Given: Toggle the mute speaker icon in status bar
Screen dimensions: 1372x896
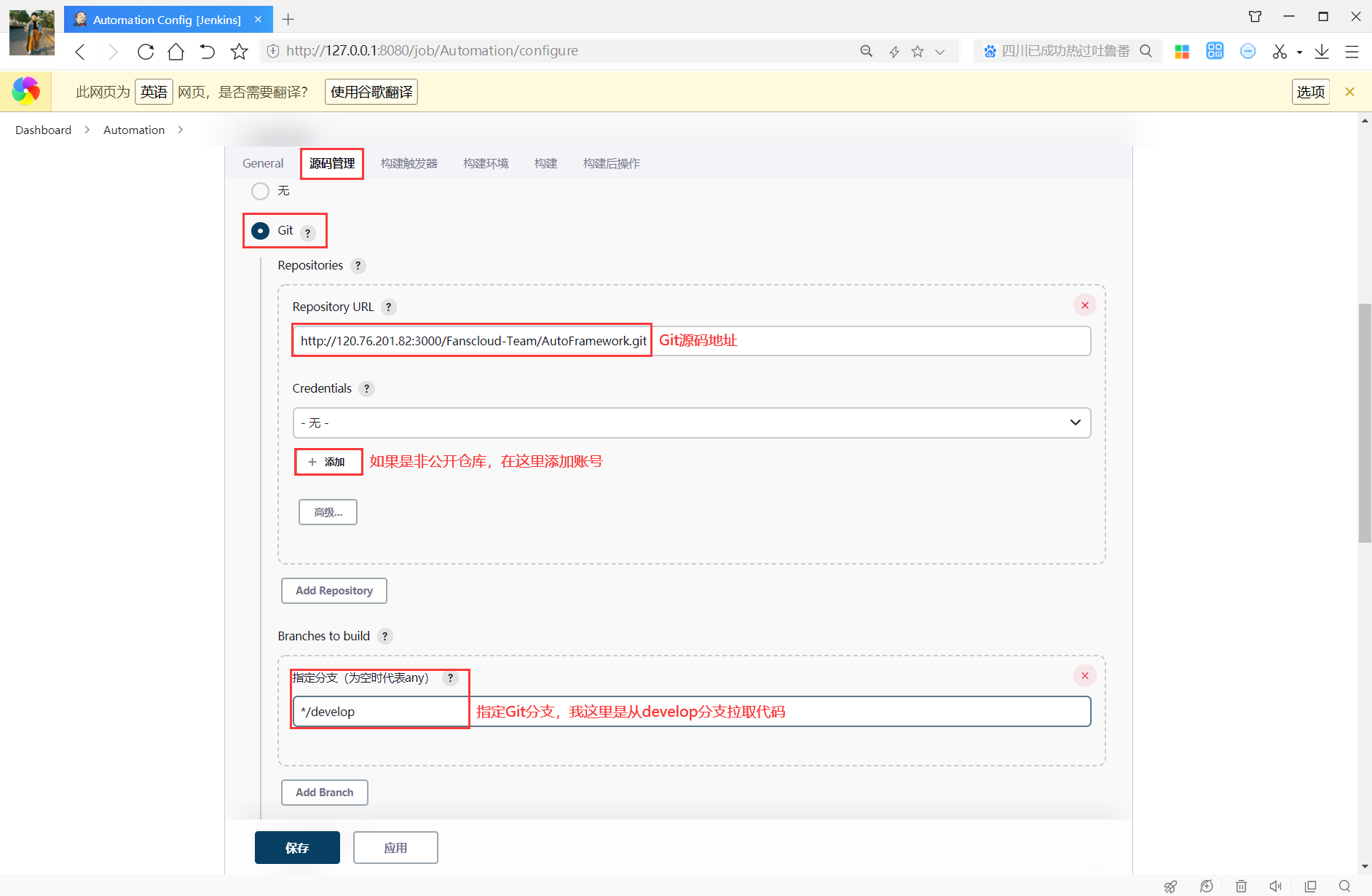Looking at the screenshot, I should (1275, 887).
